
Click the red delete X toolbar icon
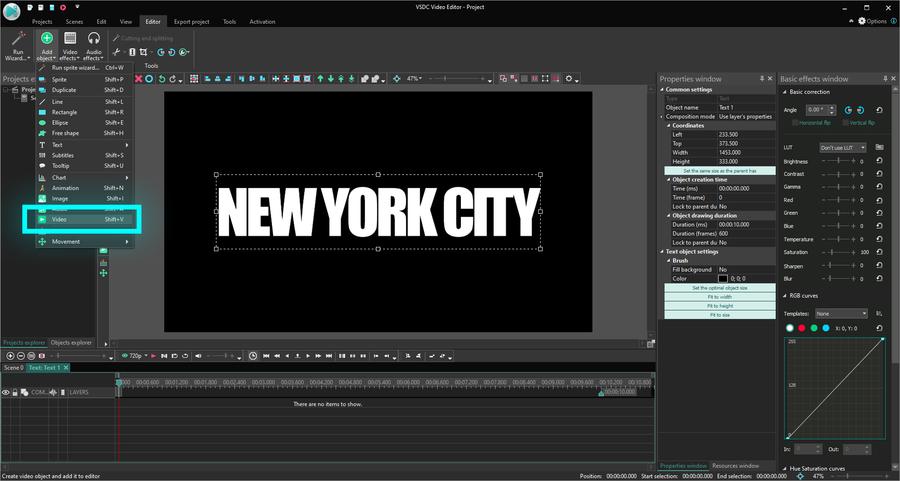pyautogui.click(x=138, y=79)
